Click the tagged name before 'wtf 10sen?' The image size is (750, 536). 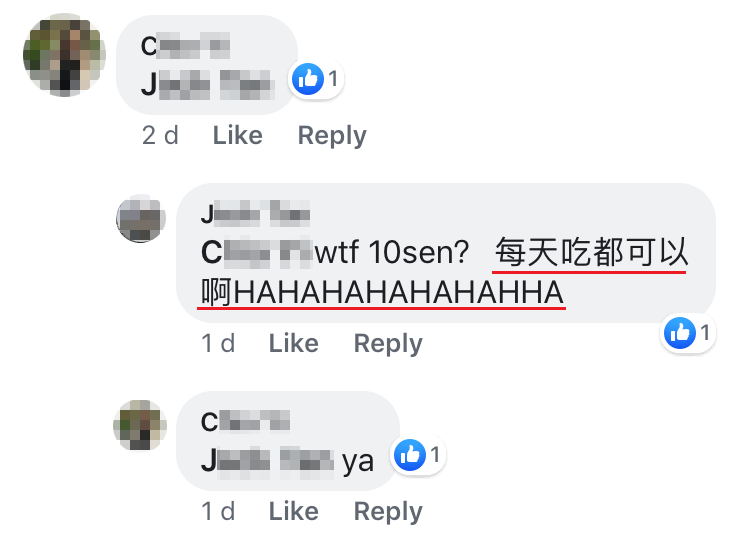click(257, 252)
